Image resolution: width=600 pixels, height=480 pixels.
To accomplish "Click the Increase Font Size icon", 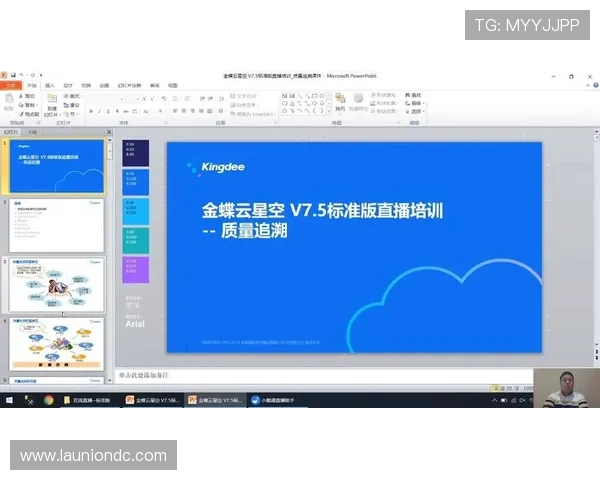I will [x=144, y=99].
